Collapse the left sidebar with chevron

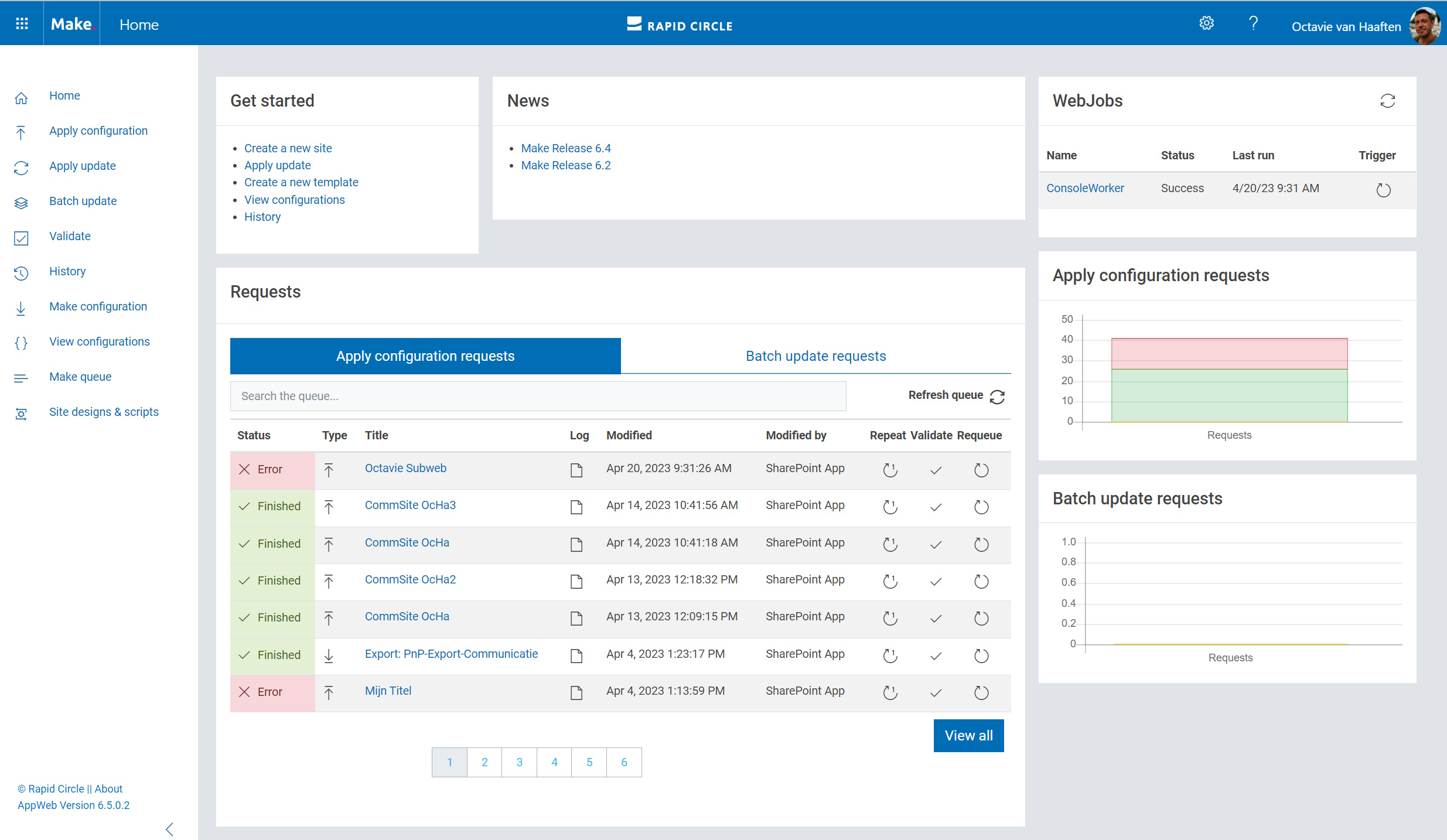pos(169,829)
